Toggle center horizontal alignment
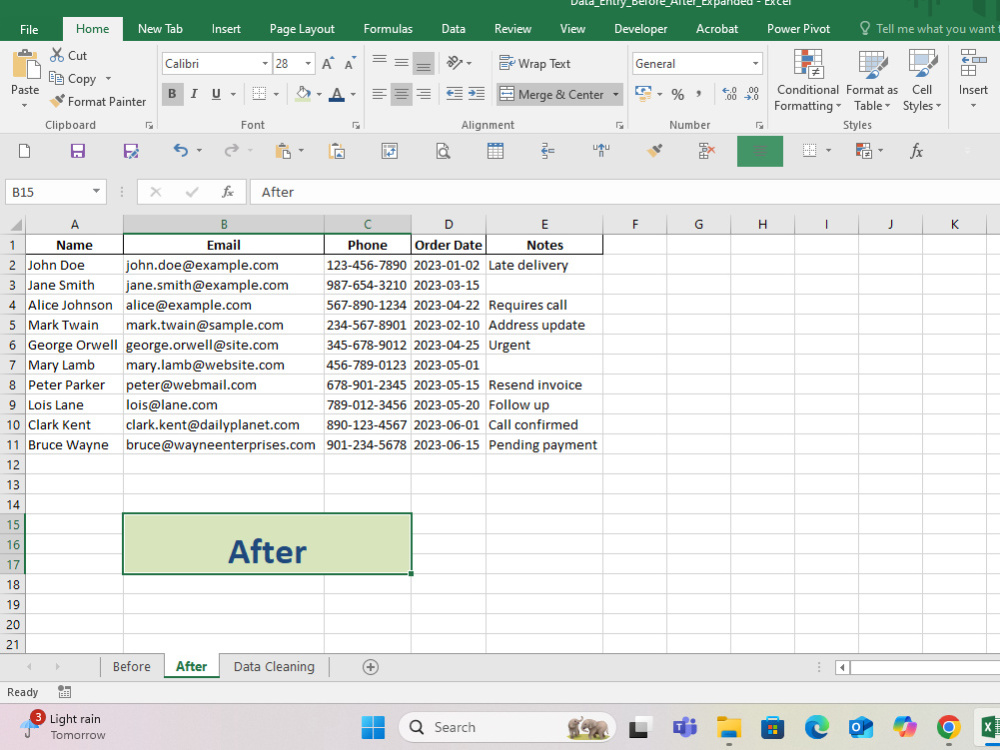Image resolution: width=1000 pixels, height=750 pixels. click(401, 94)
